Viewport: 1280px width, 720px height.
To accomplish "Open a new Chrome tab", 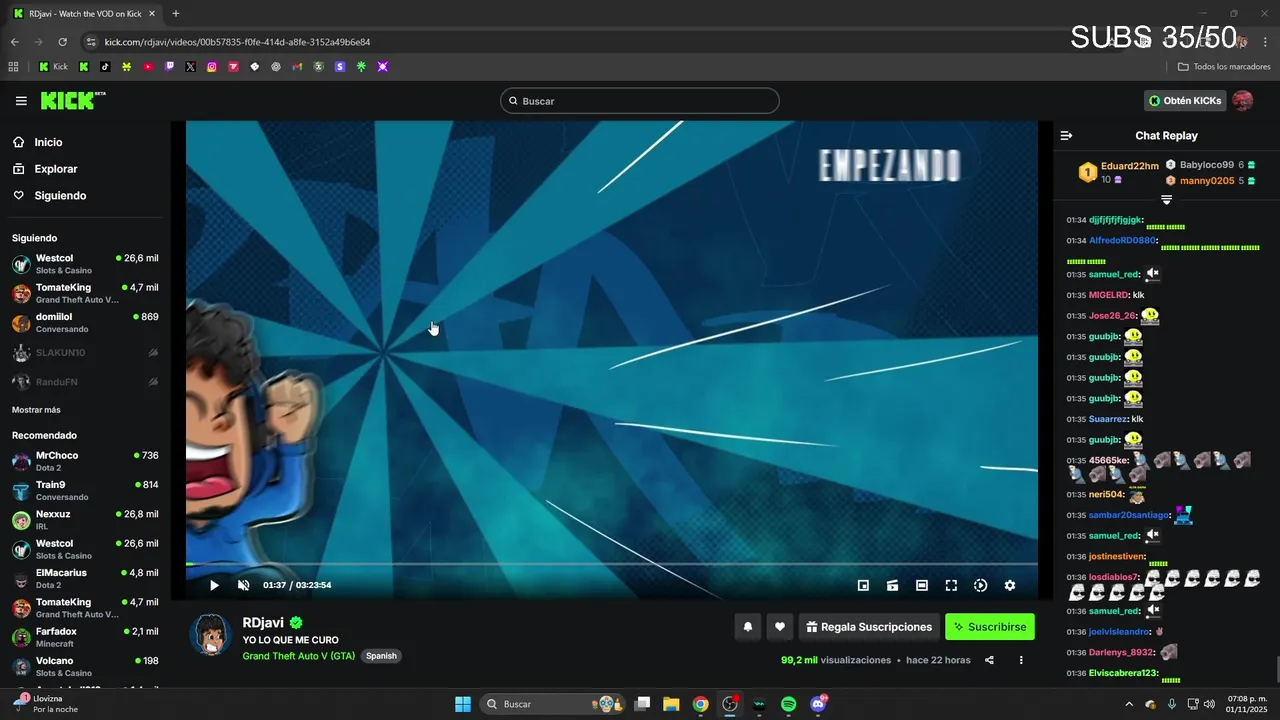I will coord(176,14).
